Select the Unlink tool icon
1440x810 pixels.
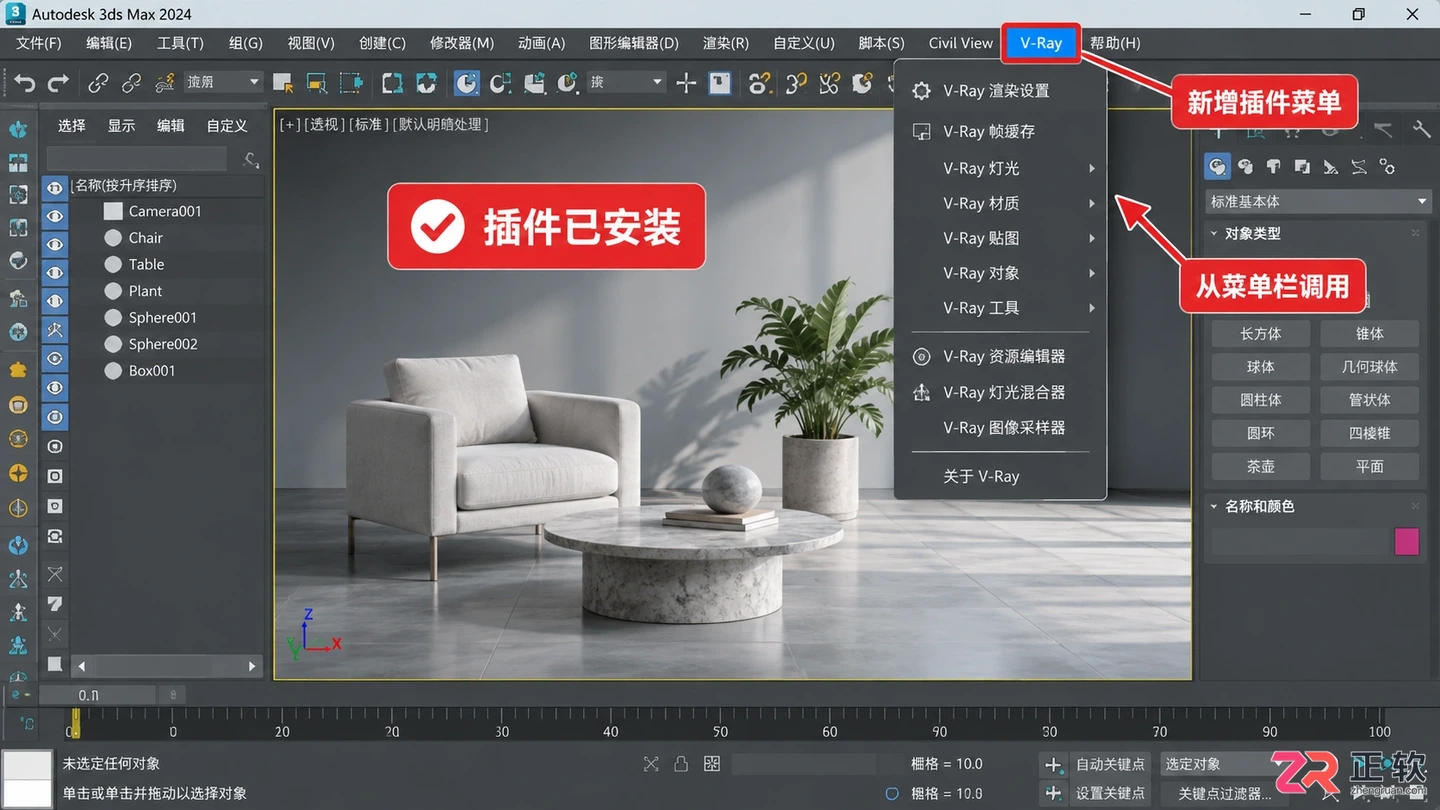[131, 83]
